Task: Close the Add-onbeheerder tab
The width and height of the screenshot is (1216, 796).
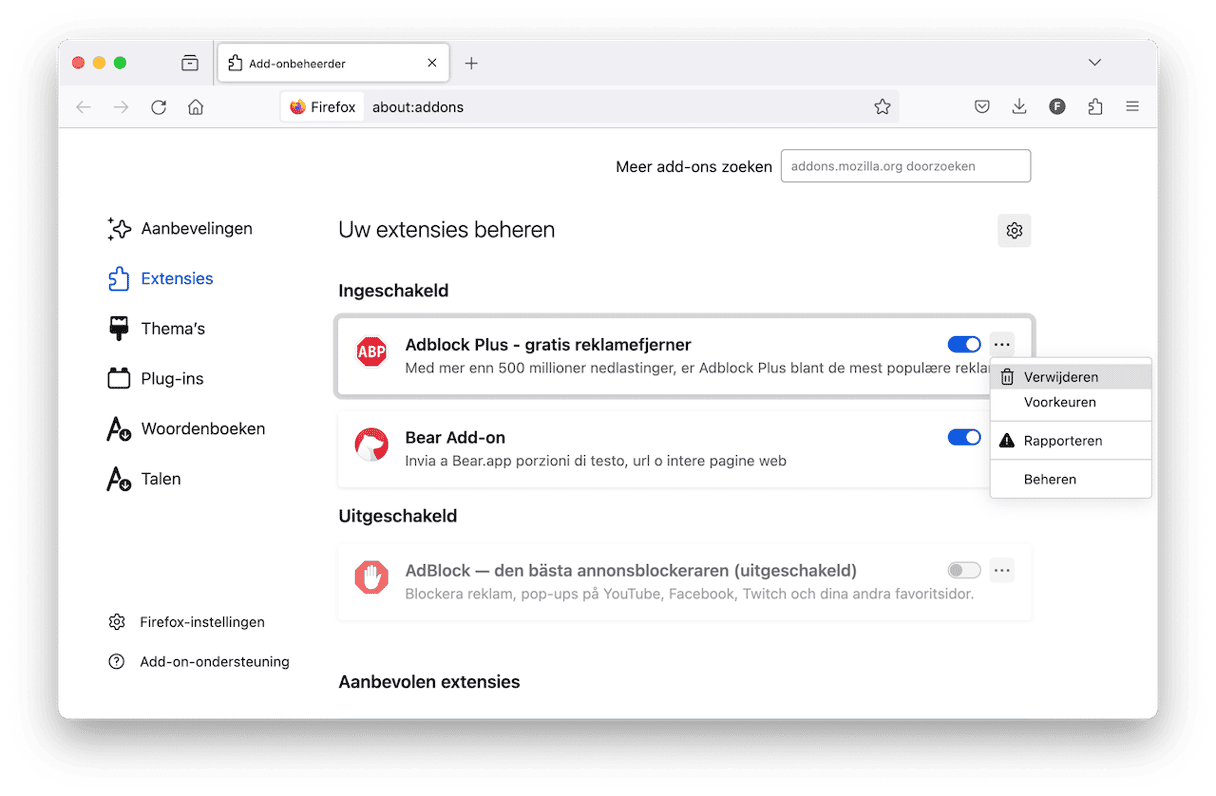Action: click(432, 63)
